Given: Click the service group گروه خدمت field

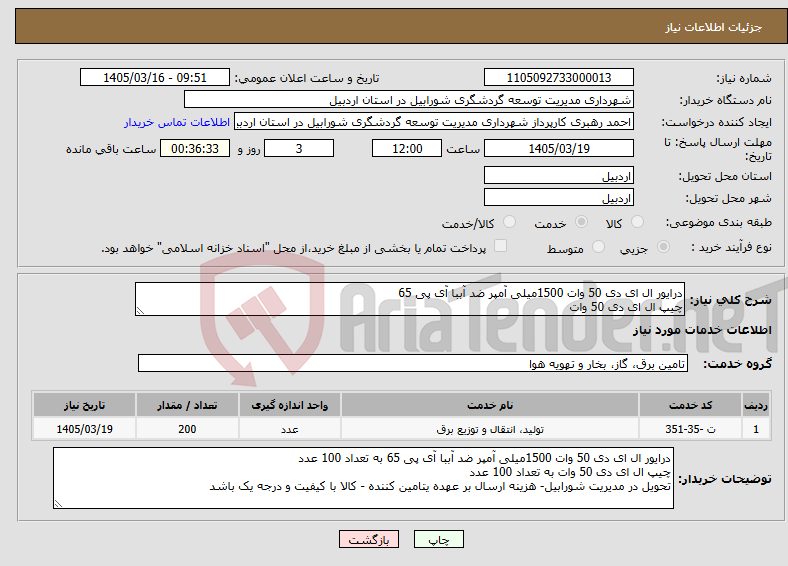Looking at the screenshot, I should tap(413, 363).
